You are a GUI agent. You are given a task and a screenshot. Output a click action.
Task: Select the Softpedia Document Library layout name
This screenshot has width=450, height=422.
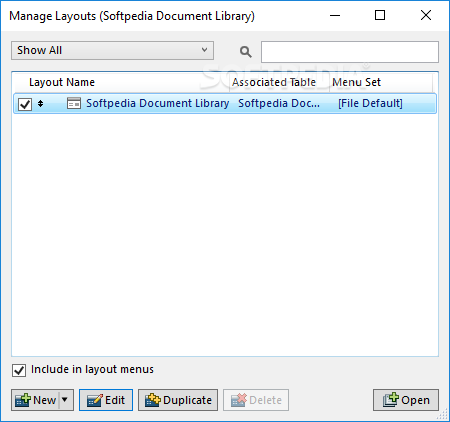tap(157, 104)
